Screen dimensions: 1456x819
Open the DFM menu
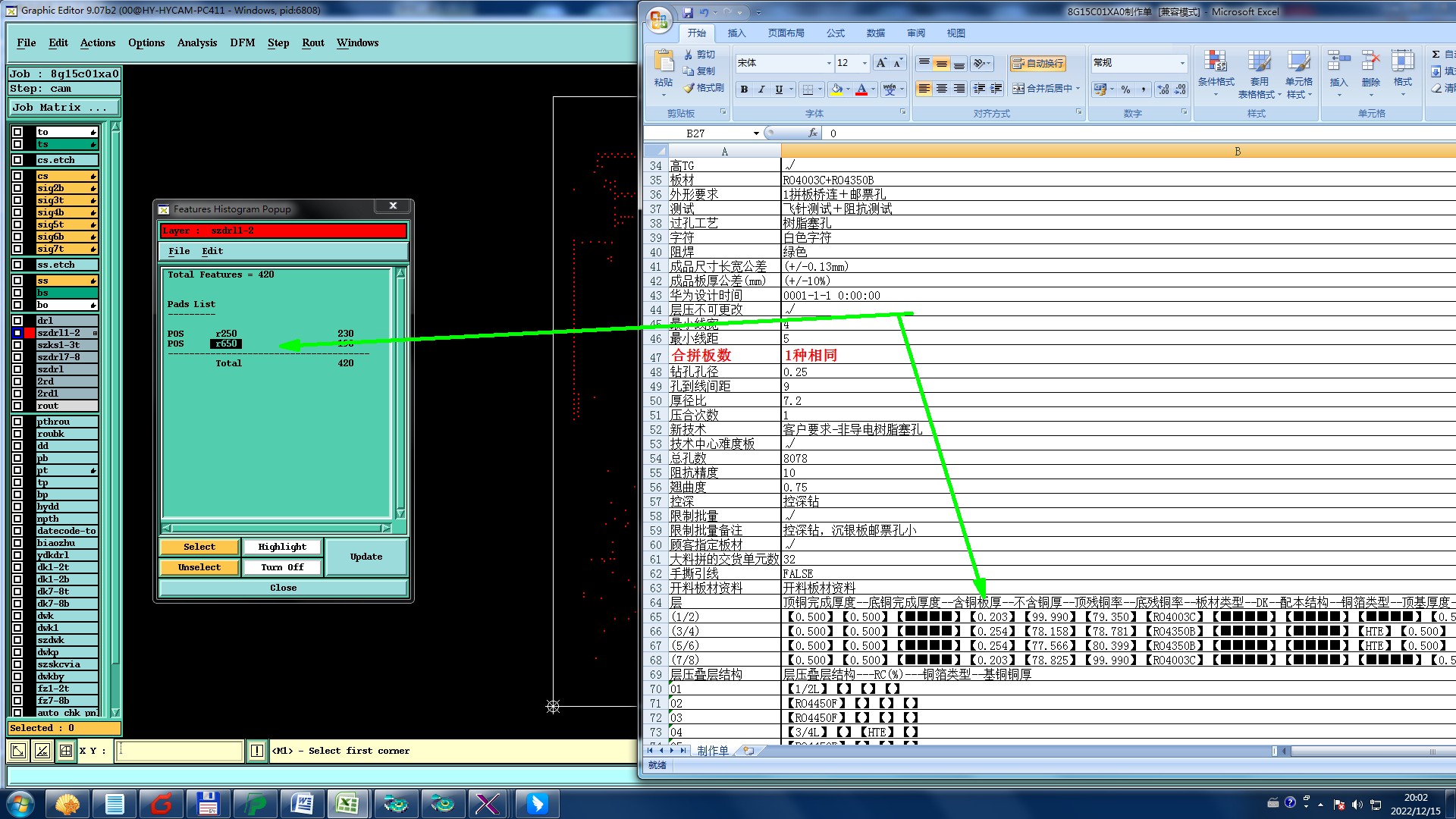click(x=242, y=42)
